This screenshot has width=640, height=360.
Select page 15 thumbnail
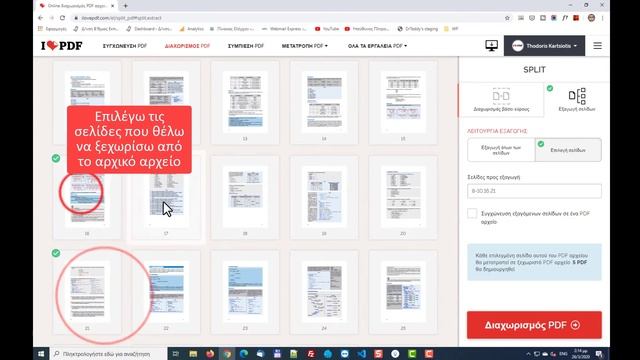(403, 103)
